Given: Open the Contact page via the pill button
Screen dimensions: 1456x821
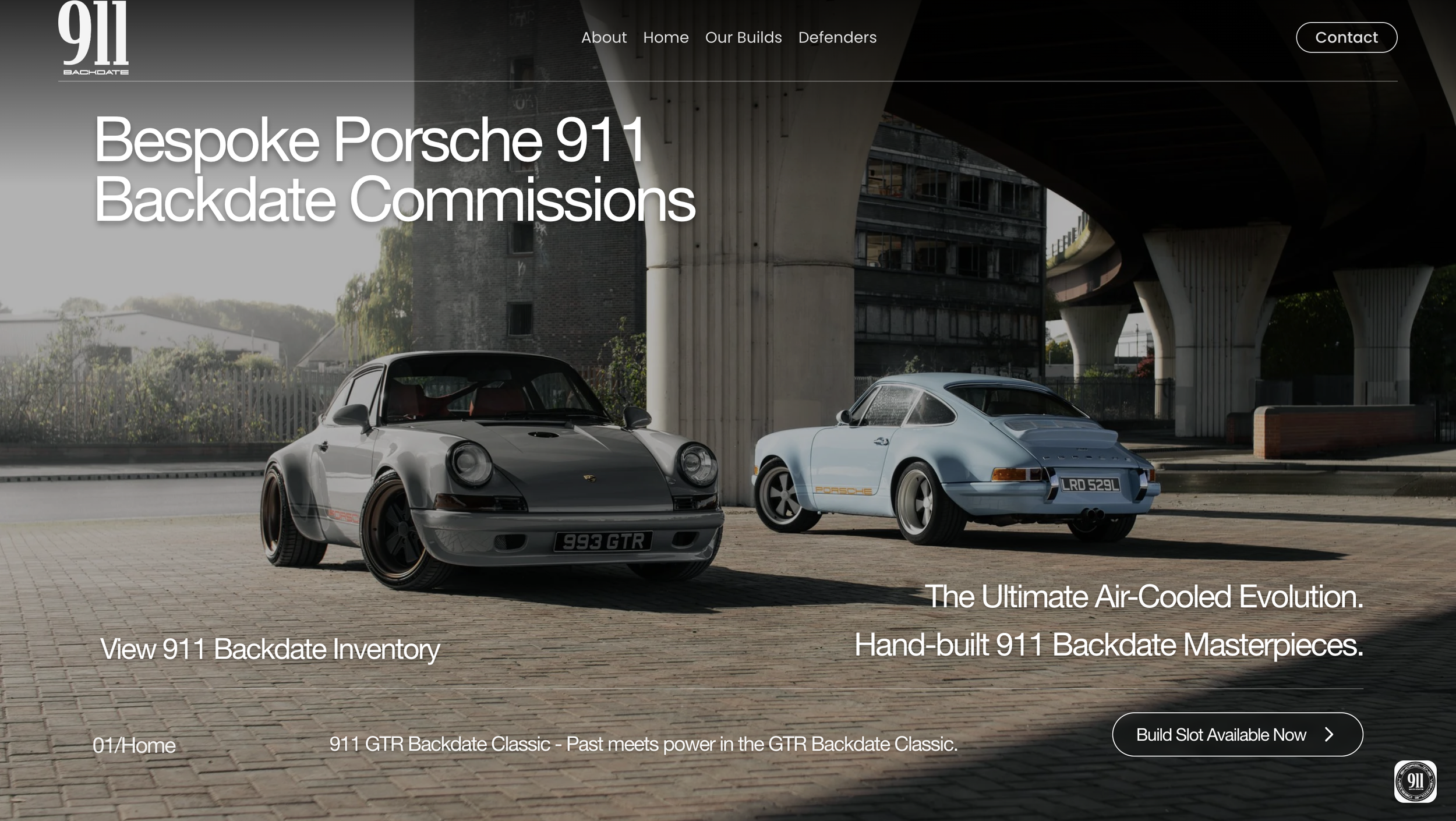Looking at the screenshot, I should [x=1346, y=37].
